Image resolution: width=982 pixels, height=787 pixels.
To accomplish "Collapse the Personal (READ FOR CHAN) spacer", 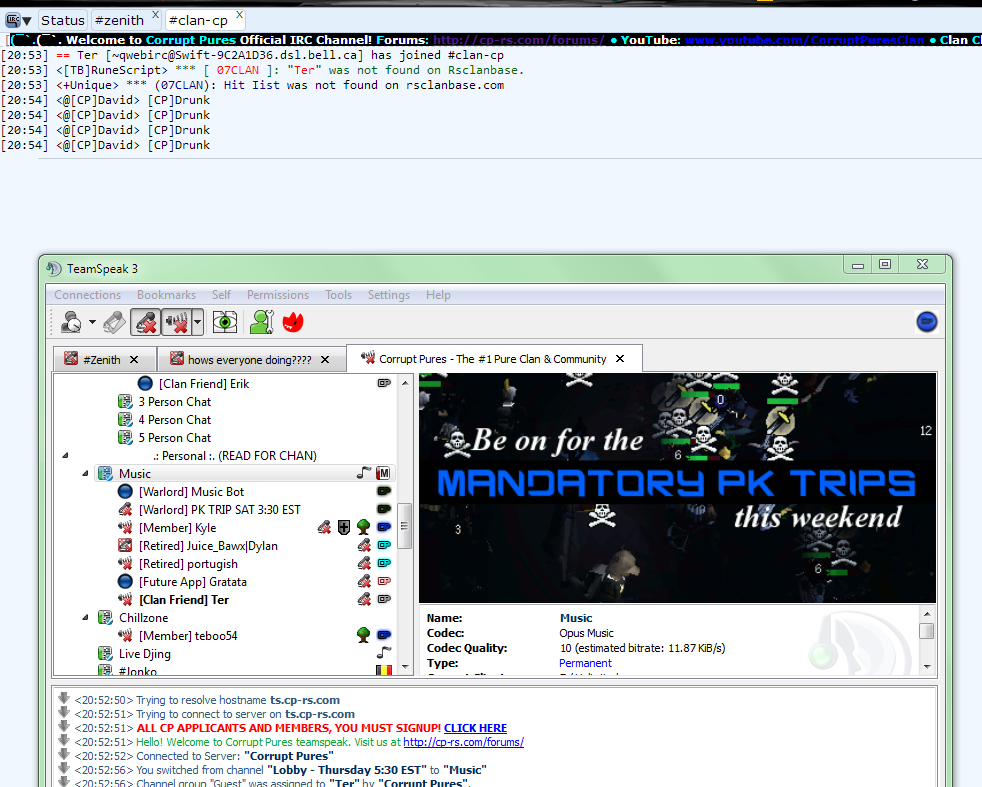I will (x=65, y=456).
